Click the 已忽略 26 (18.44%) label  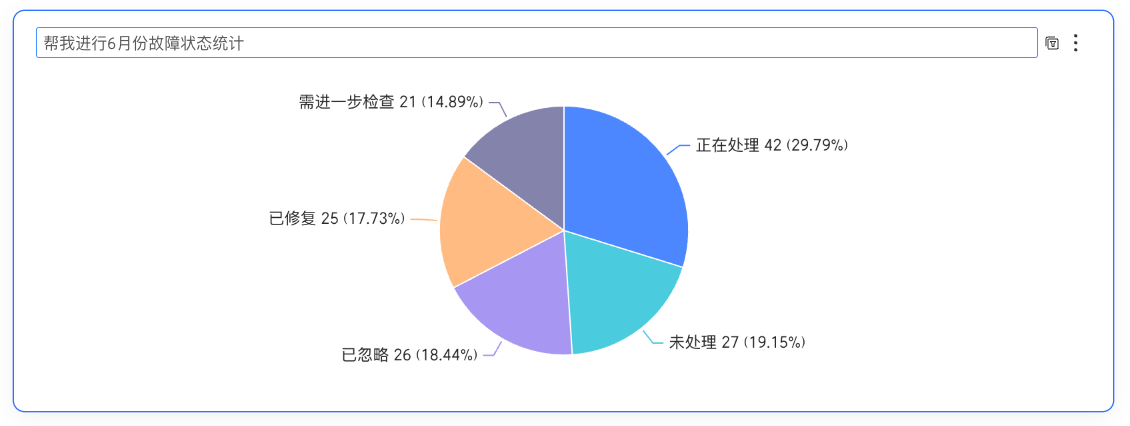409,355
